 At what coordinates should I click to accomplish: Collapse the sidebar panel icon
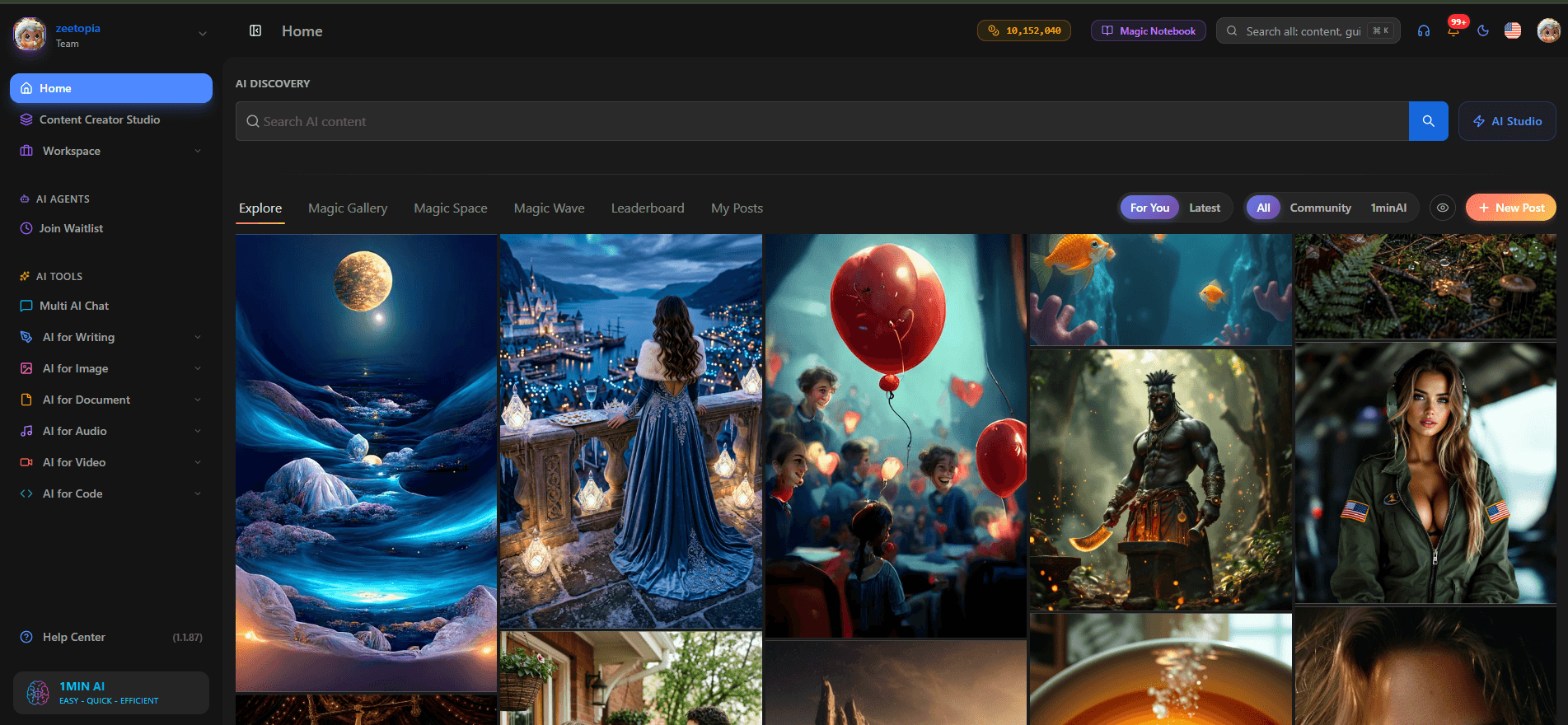[255, 30]
